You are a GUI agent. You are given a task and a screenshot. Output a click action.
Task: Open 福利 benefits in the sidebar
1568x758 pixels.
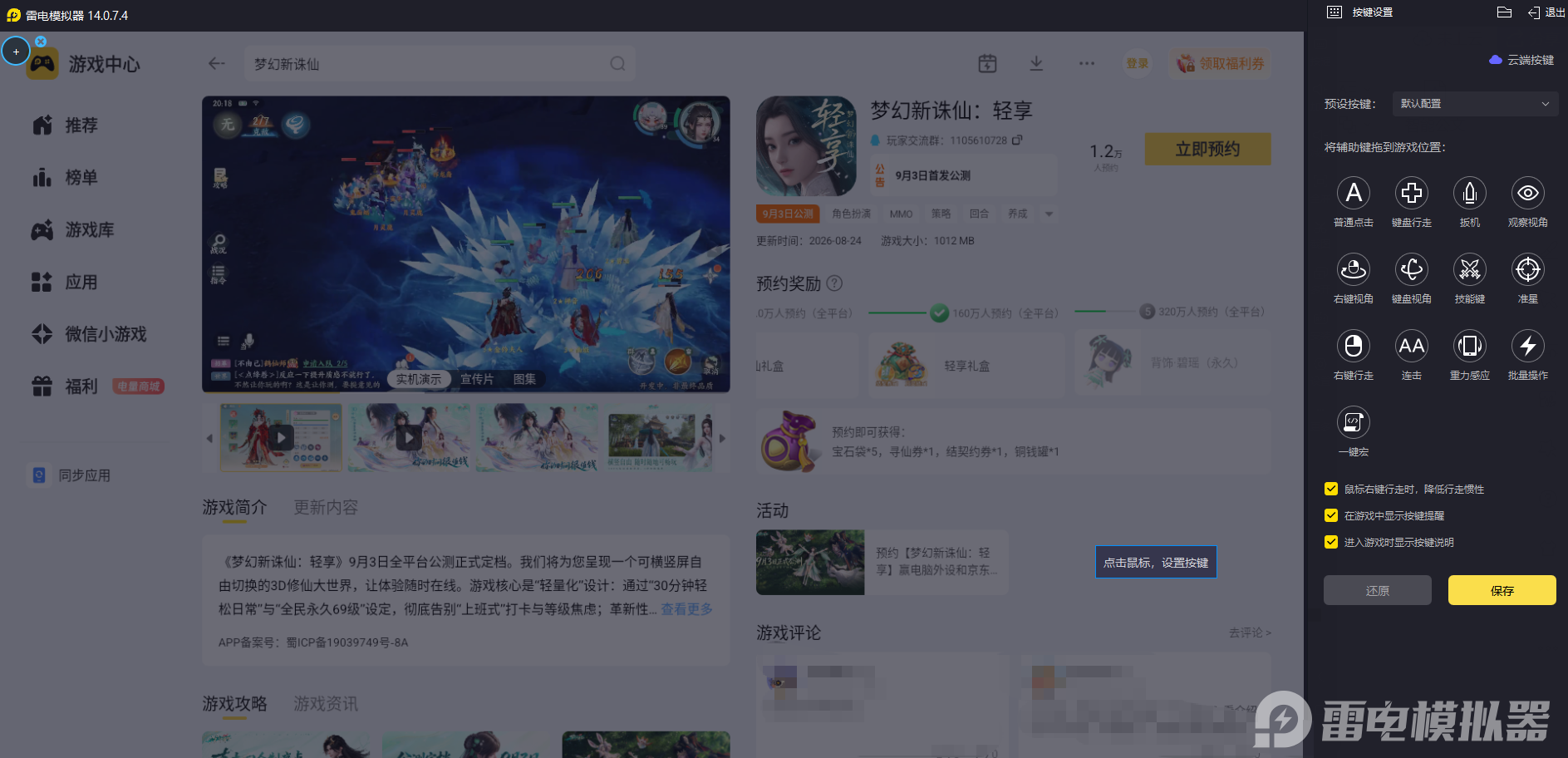tap(65, 386)
